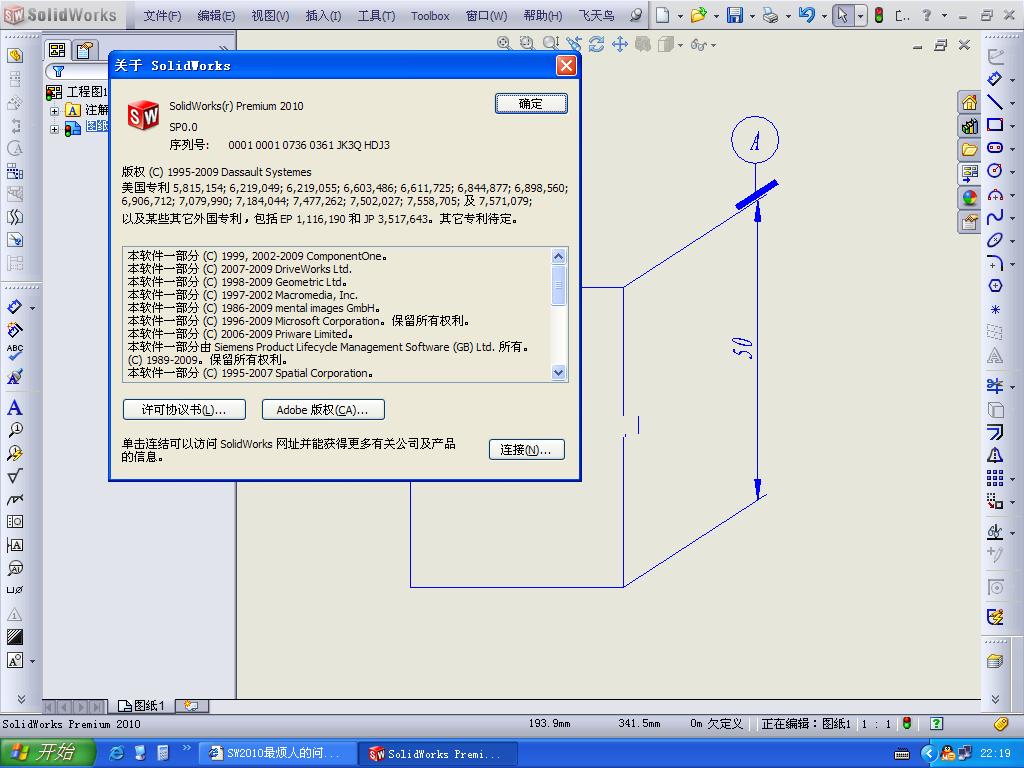Click the Pan view icon
This screenshot has width=1024, height=768.
click(619, 44)
